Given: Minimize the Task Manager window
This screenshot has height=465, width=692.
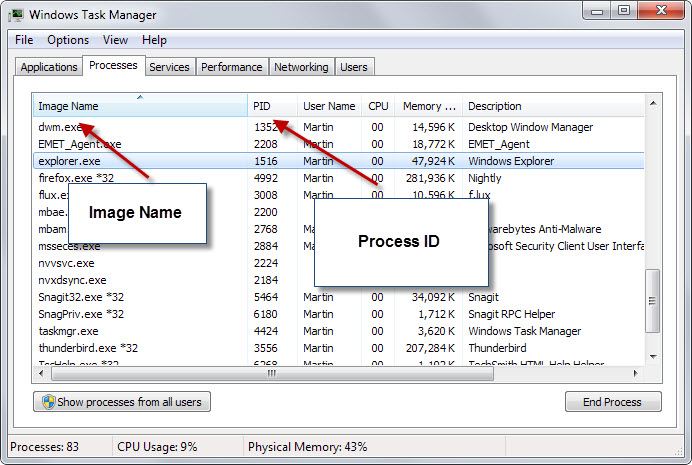Looking at the screenshot, I should [597, 11].
